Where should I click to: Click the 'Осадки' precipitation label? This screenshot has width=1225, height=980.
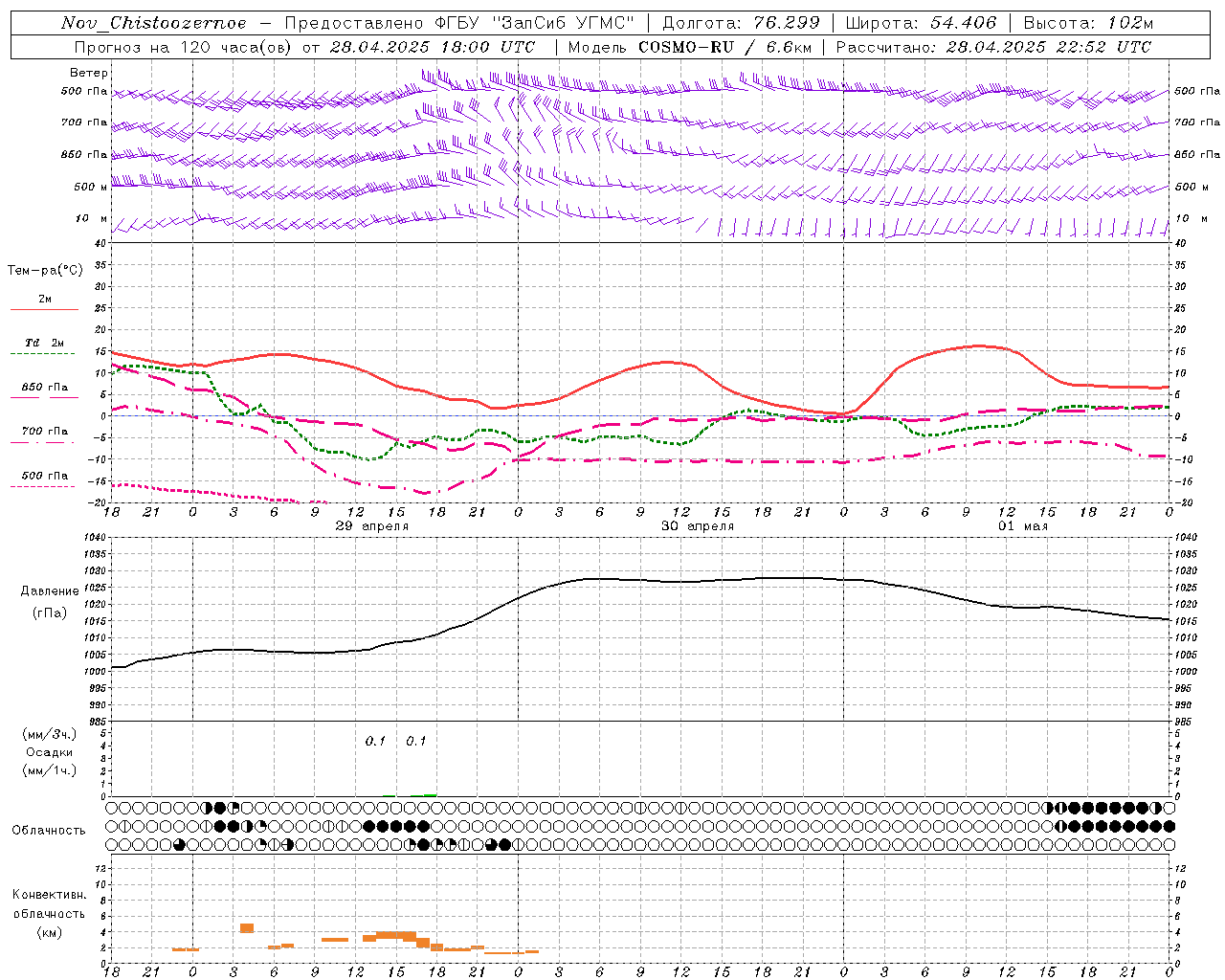point(50,752)
